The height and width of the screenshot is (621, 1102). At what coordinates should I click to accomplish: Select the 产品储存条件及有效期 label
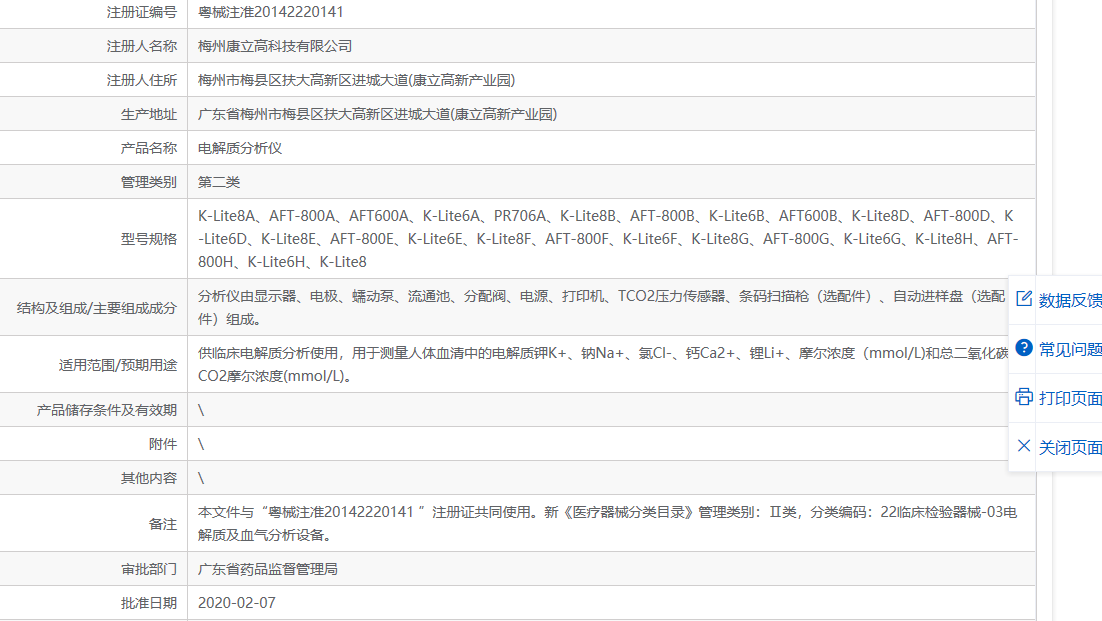107,410
